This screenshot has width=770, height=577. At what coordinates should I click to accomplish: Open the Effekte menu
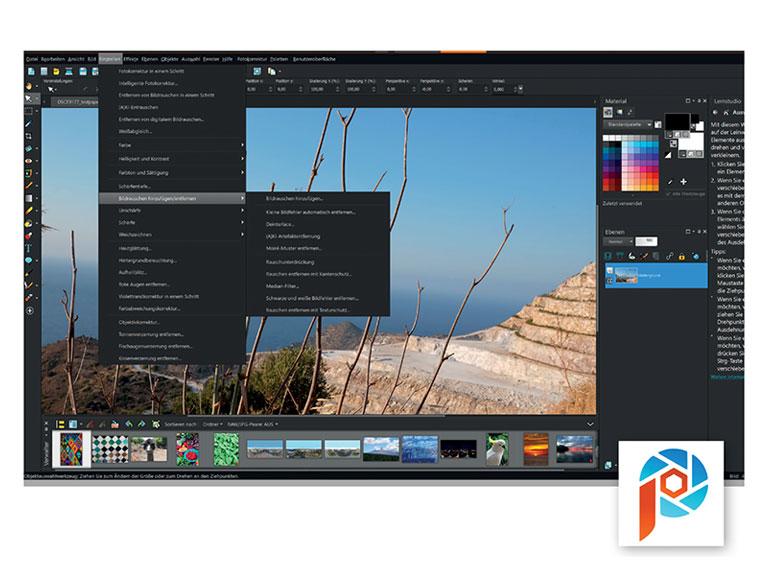tap(131, 59)
